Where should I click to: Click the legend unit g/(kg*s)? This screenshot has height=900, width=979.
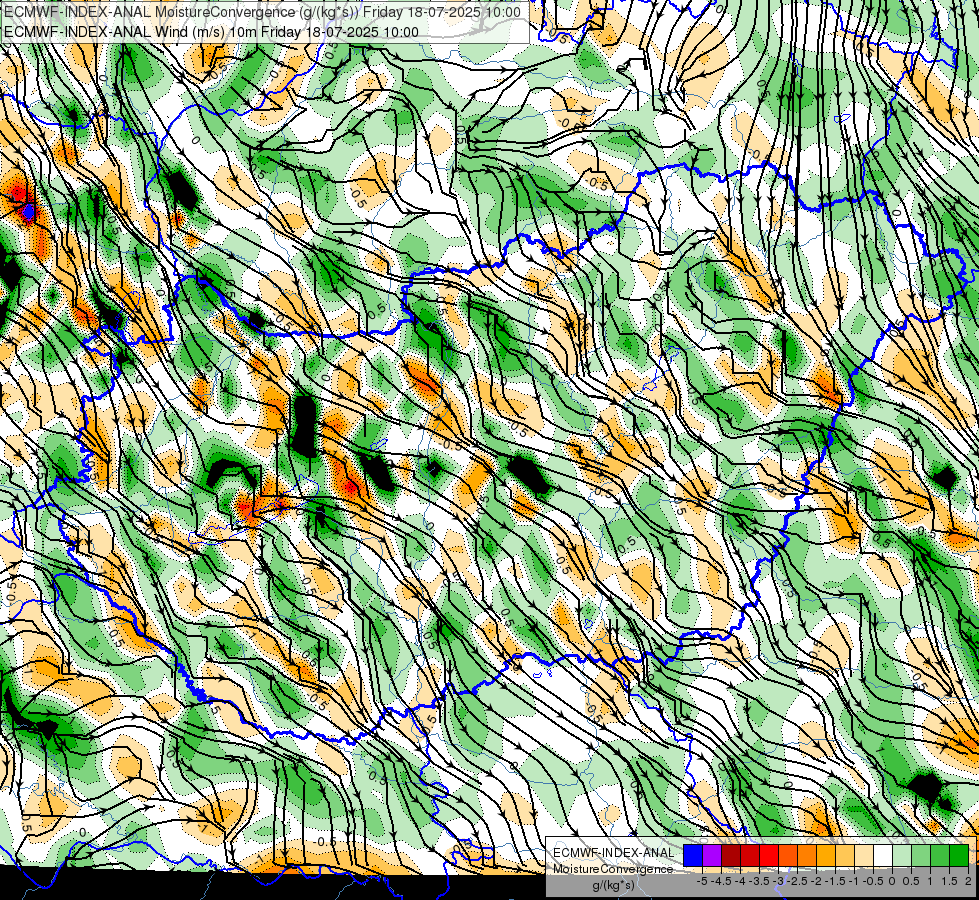pos(613,885)
